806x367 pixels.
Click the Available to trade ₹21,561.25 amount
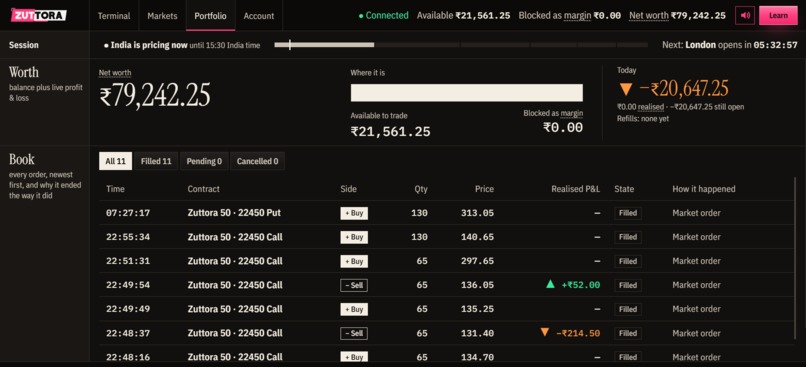pyautogui.click(x=391, y=132)
